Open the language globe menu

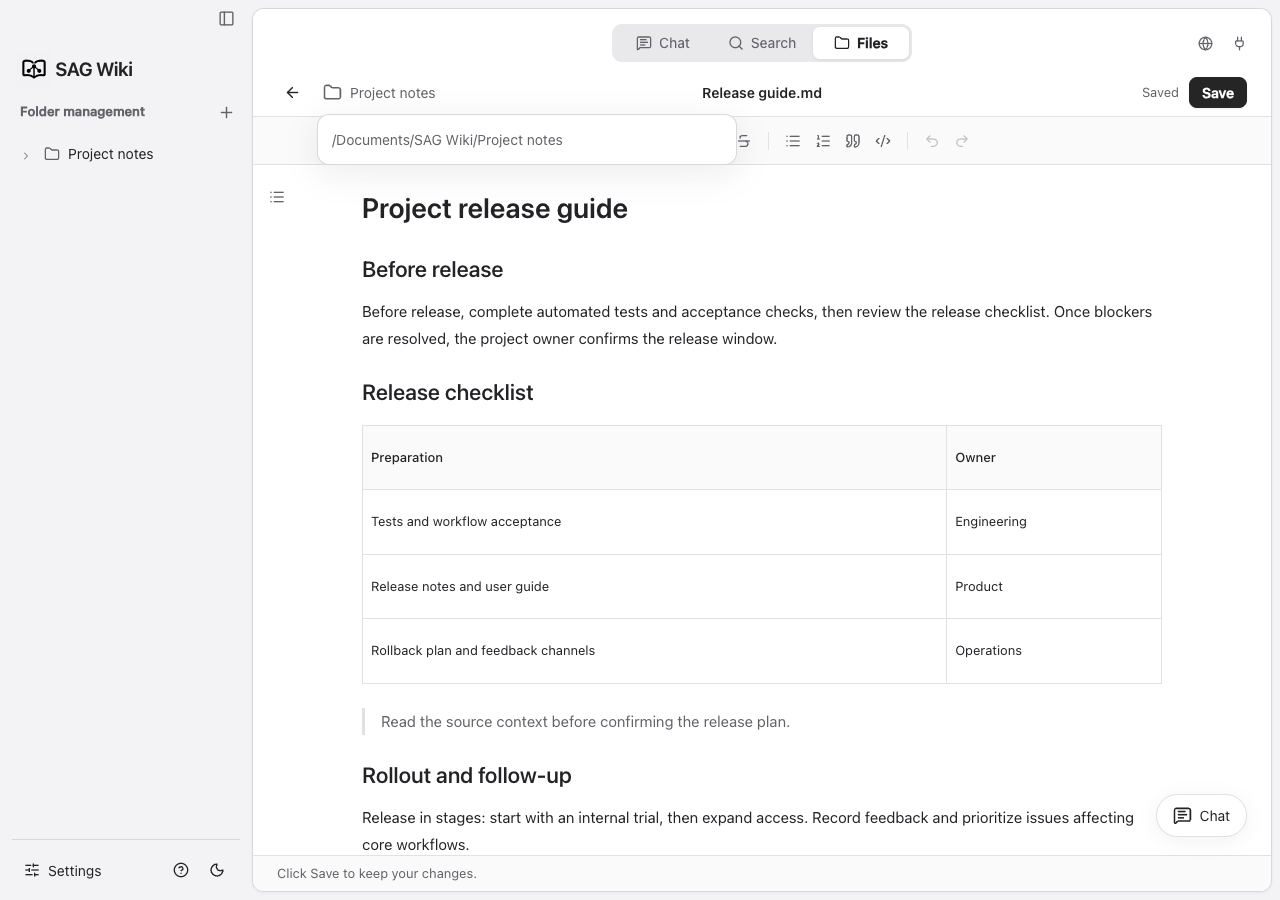coord(1205,43)
